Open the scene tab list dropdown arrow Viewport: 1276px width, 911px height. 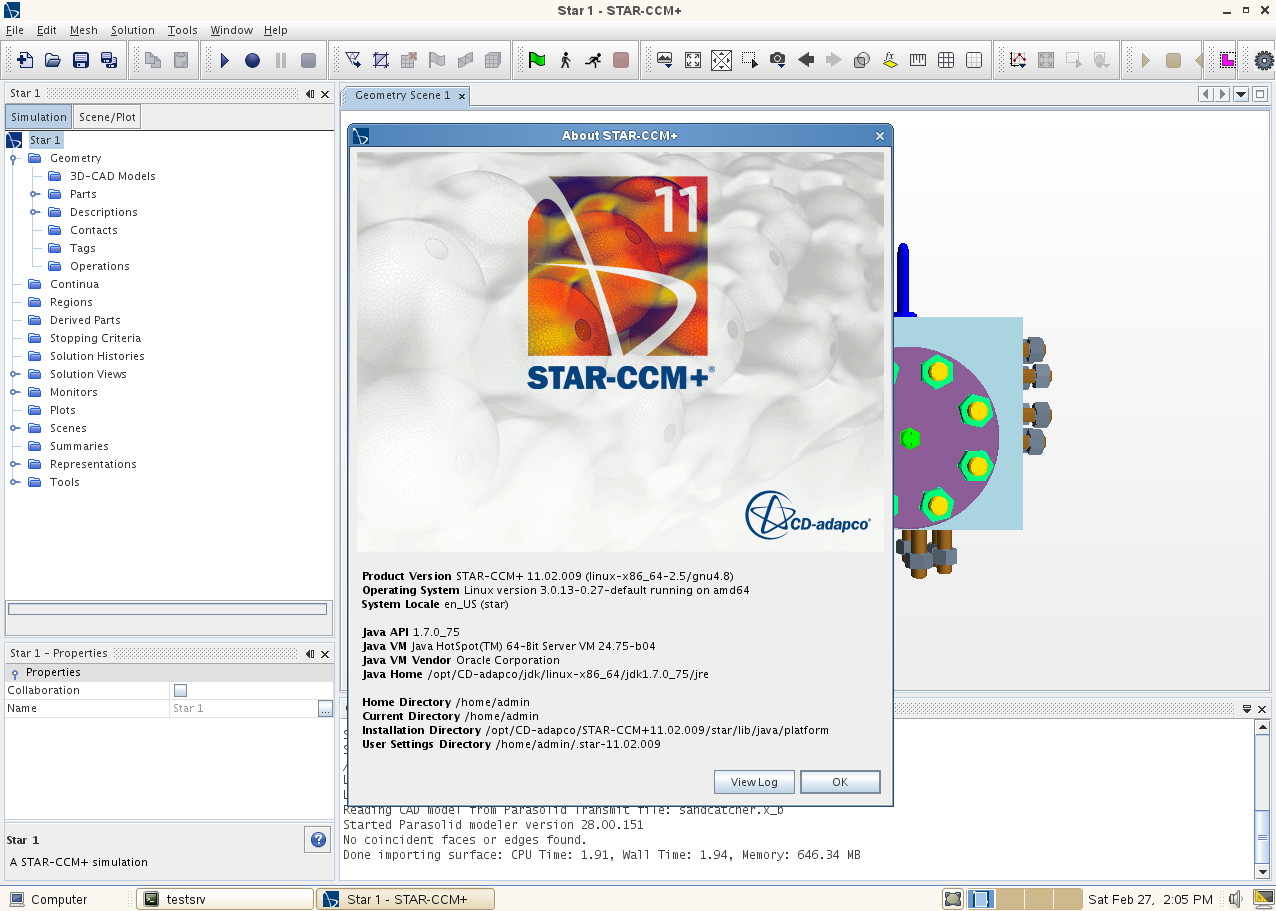click(x=1241, y=94)
